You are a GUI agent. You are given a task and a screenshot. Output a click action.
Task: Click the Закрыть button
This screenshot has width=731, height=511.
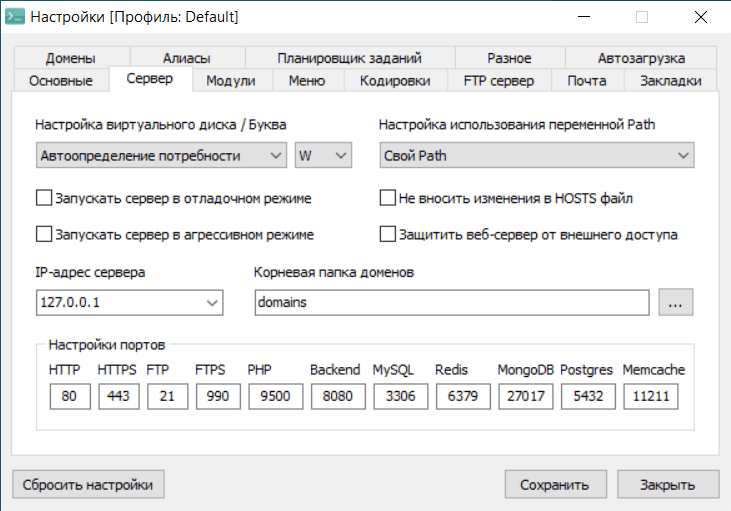(668, 484)
